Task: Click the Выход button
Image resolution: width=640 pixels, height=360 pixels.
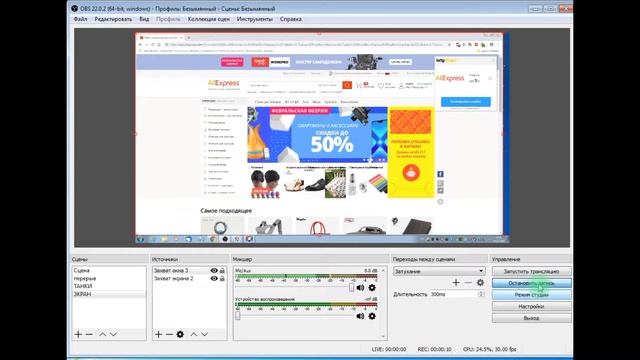Action: pos(531,318)
